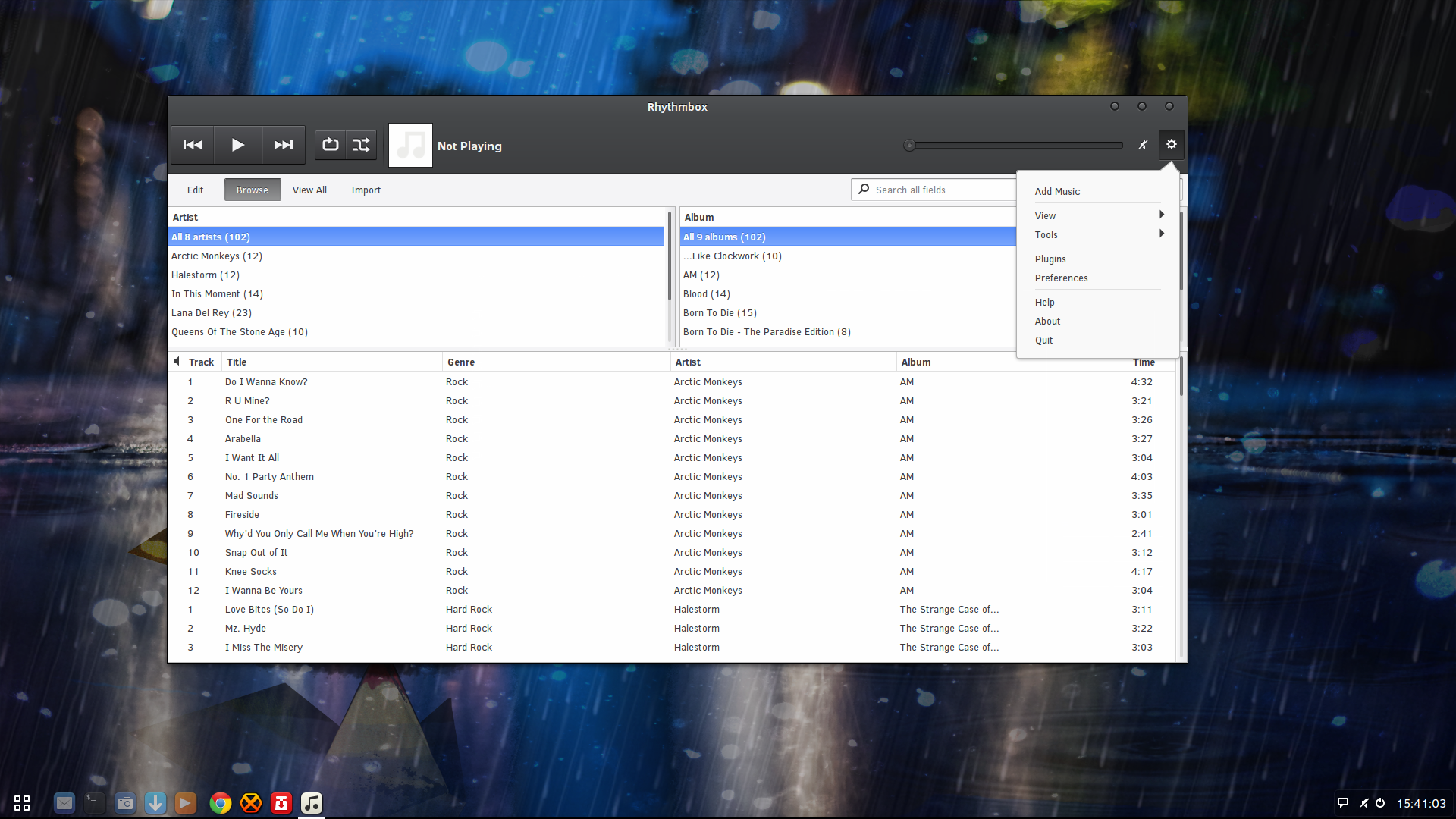The height and width of the screenshot is (819, 1456).
Task: Select ...Like Clockwork (10) album
Action: click(x=848, y=256)
